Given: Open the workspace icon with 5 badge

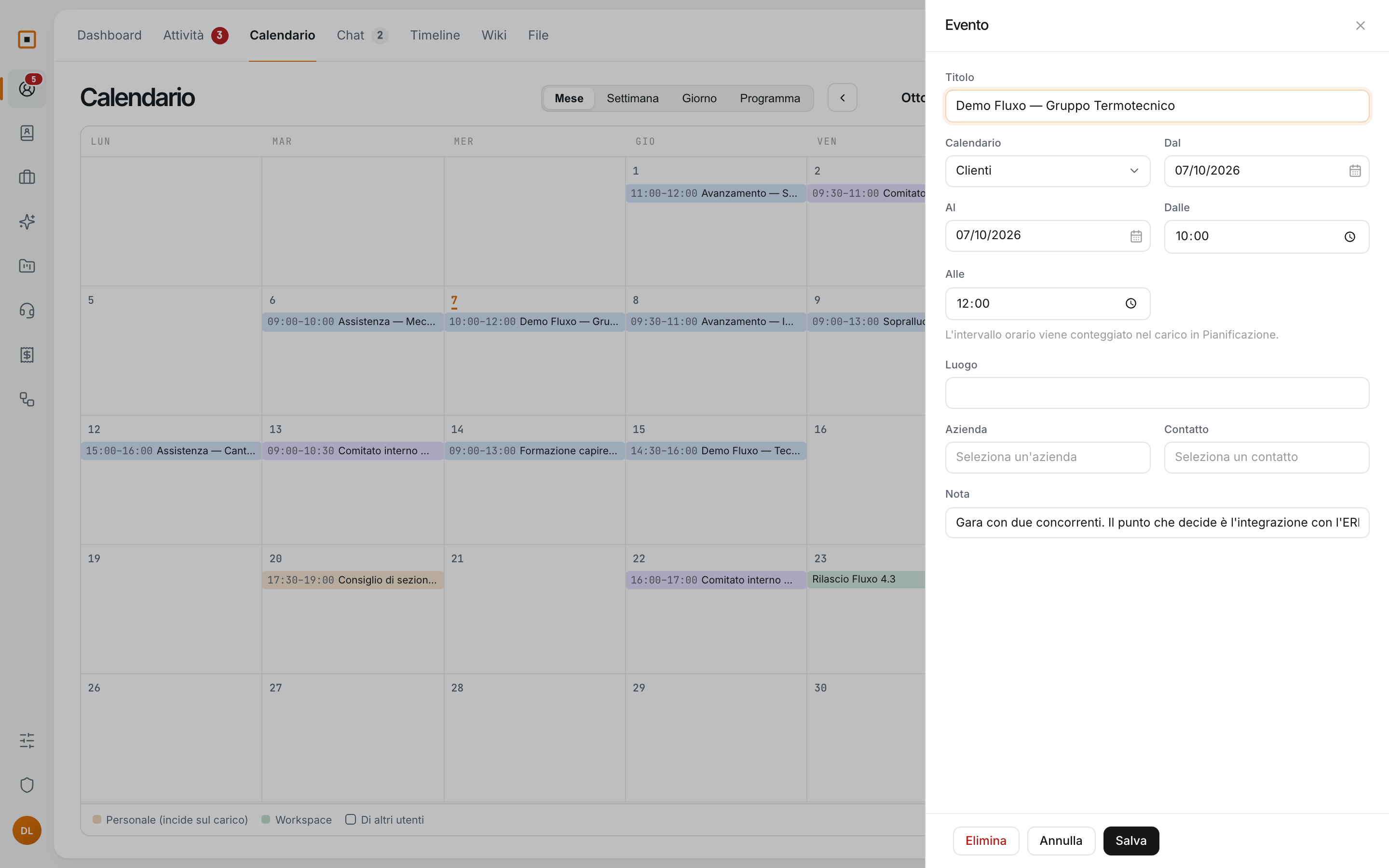Looking at the screenshot, I should 27,89.
